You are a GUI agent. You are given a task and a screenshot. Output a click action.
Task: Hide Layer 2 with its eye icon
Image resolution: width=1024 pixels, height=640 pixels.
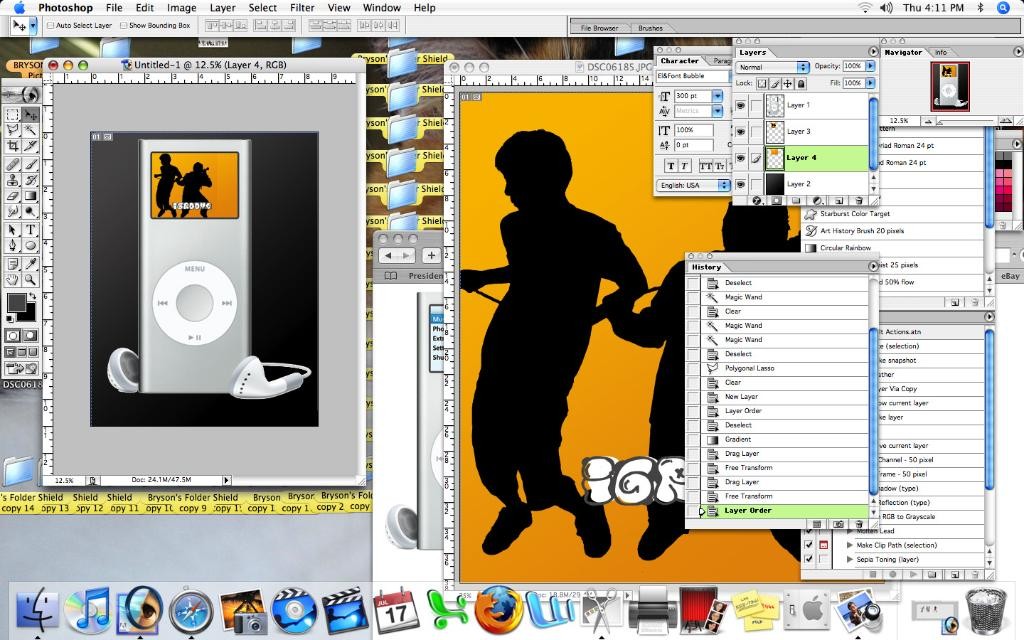click(x=741, y=184)
